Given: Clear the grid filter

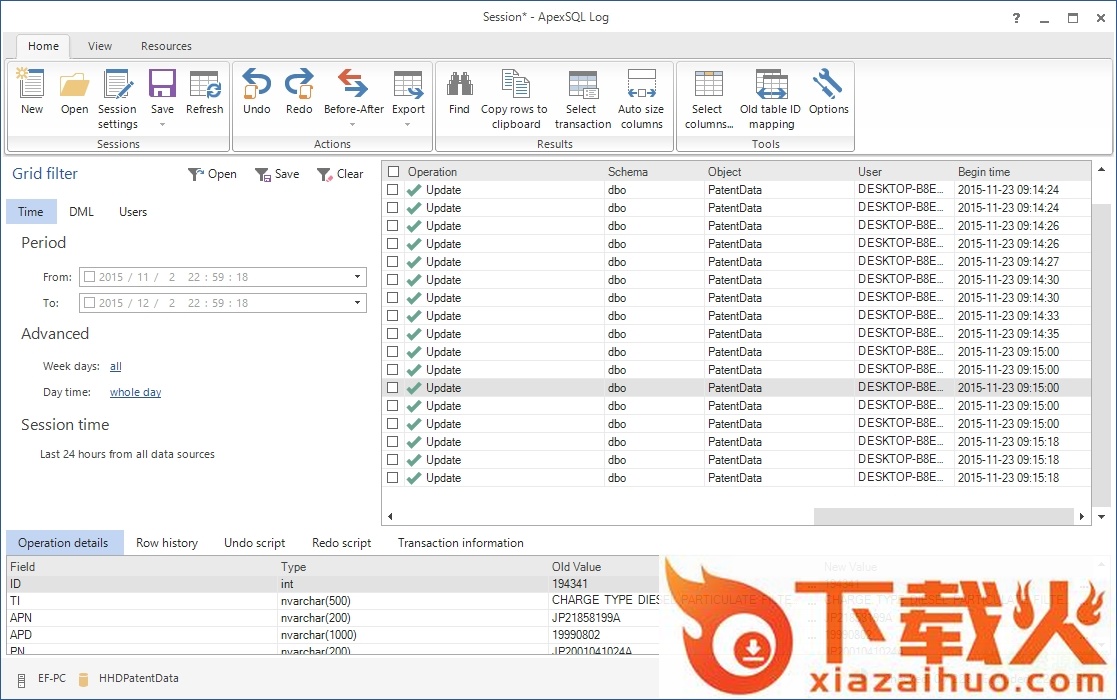Looking at the screenshot, I should (x=340, y=174).
